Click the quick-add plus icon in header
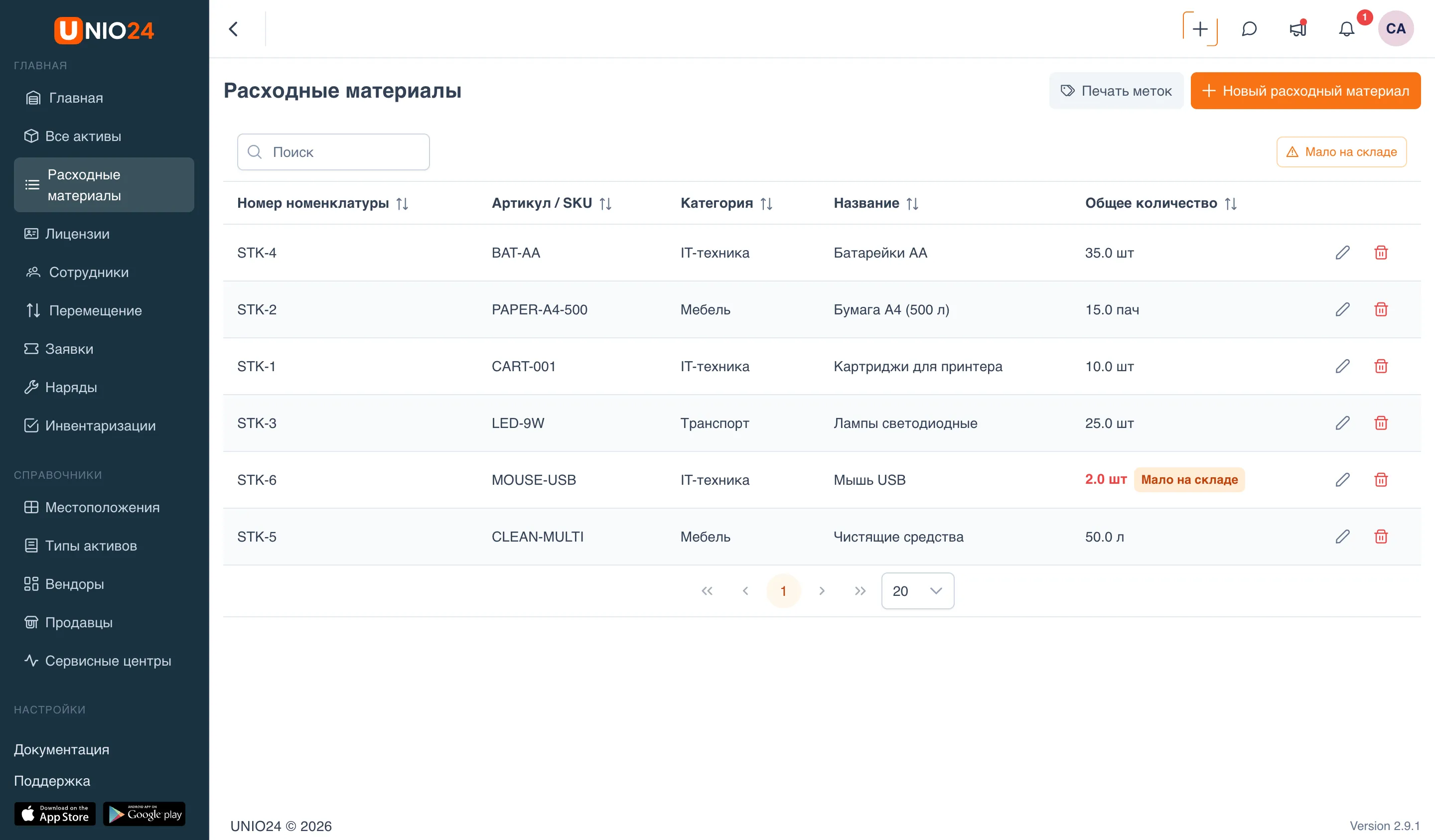This screenshot has height=840, width=1435. point(1200,29)
